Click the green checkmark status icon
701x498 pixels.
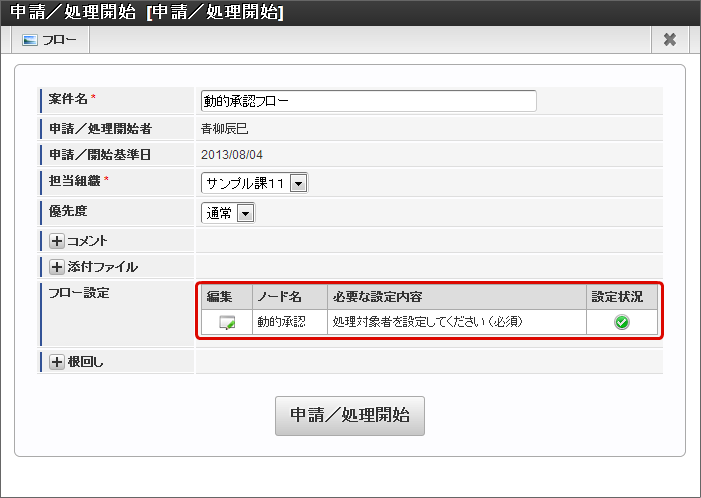pyautogui.click(x=621, y=322)
